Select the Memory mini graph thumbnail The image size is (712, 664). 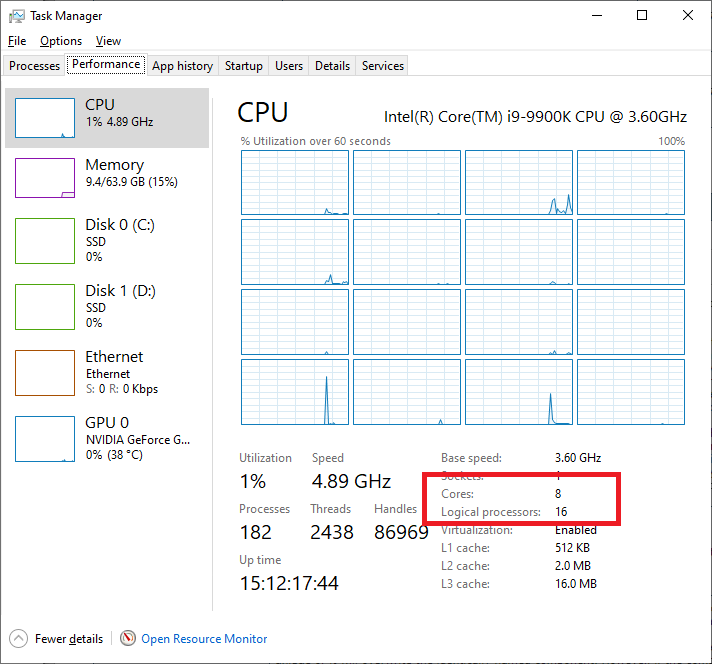pyautogui.click(x=45, y=178)
